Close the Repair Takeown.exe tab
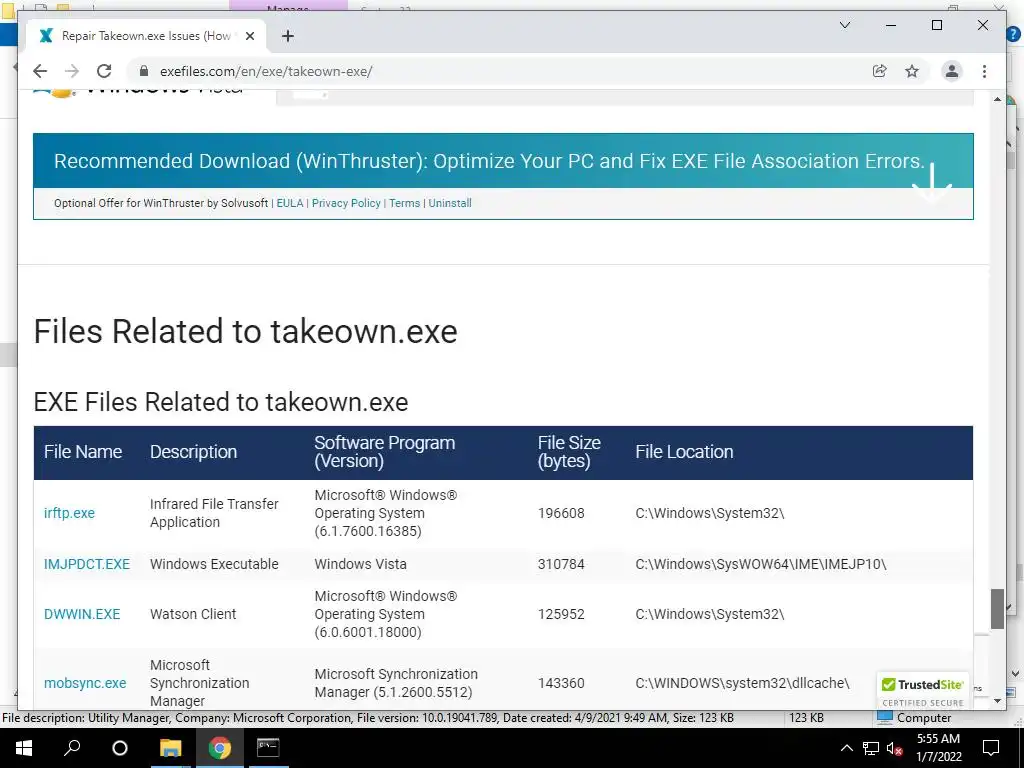The image size is (1024, 768). tap(249, 36)
